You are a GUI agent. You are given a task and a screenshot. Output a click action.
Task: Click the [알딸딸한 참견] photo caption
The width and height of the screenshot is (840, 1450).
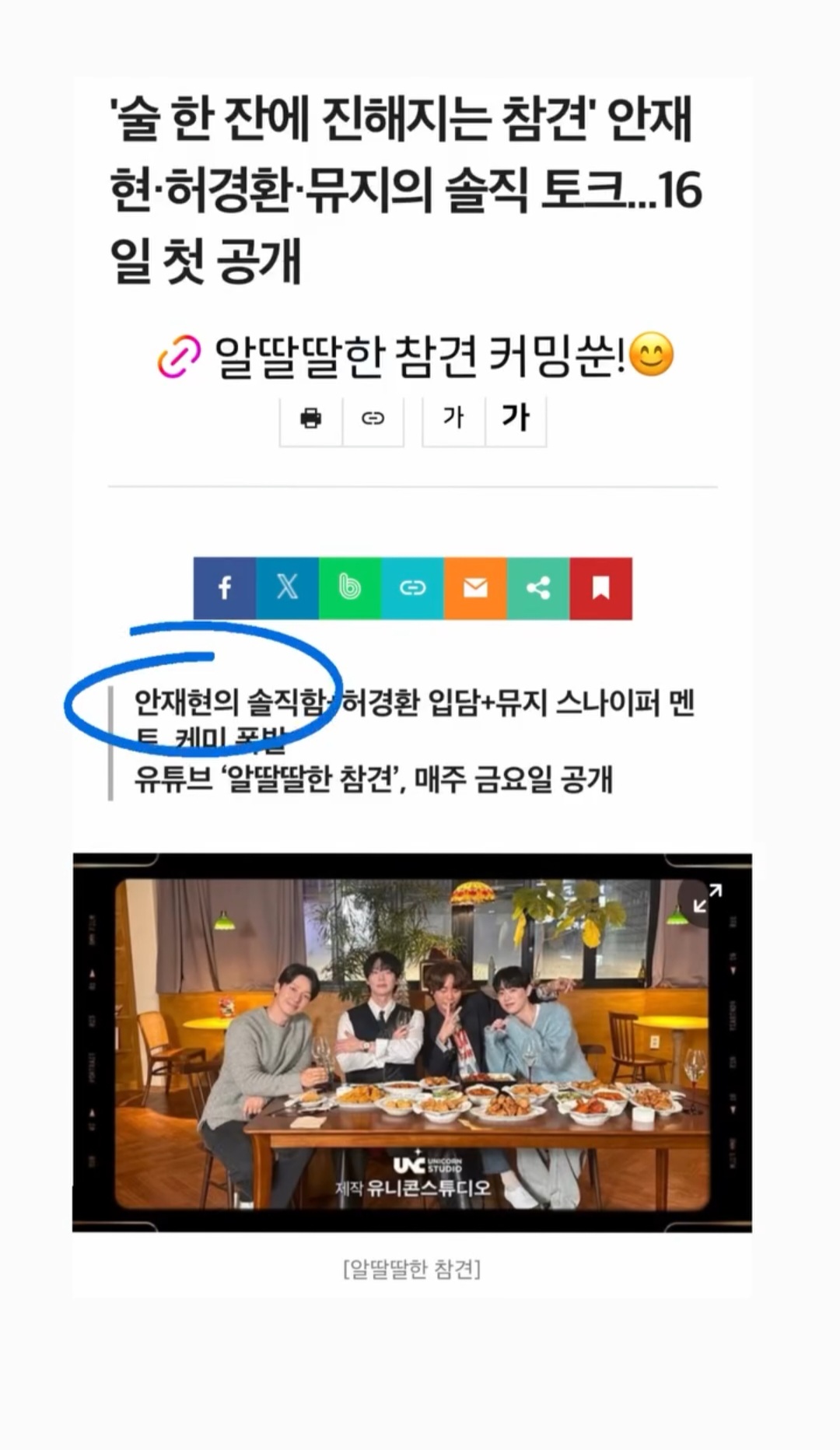click(x=411, y=1270)
